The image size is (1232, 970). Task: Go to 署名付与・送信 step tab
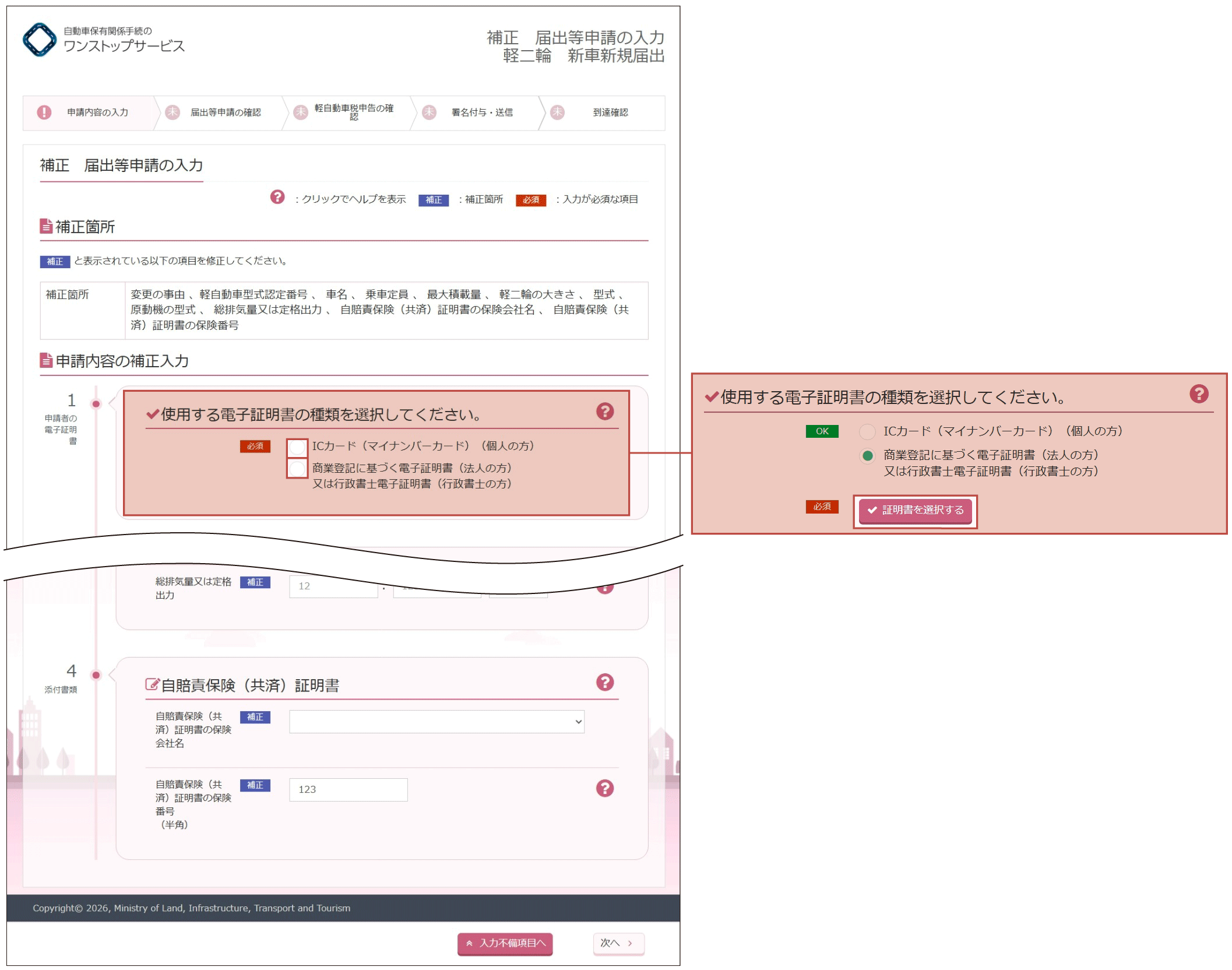[x=482, y=113]
